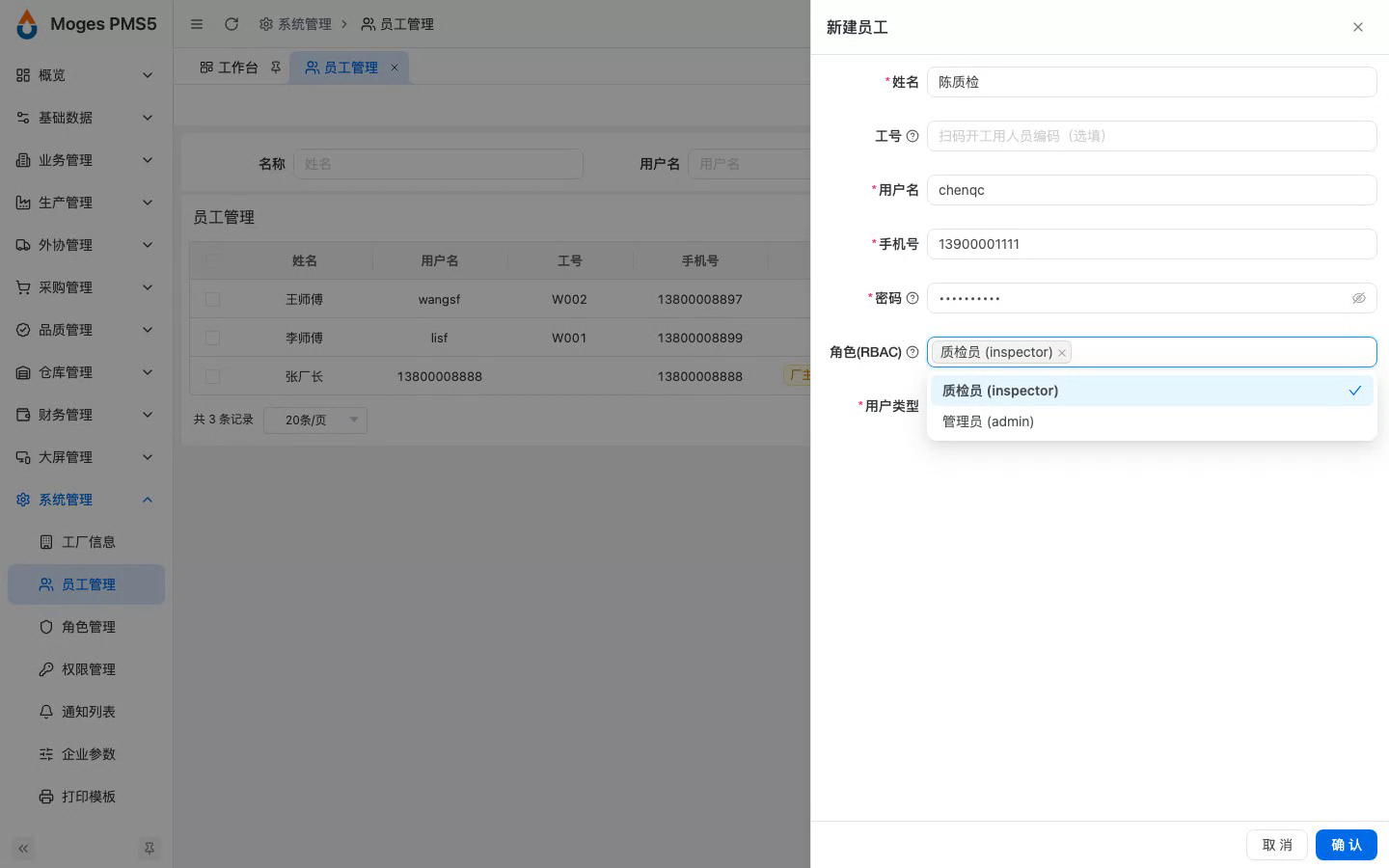This screenshot has width=1389, height=868.
Task: Expand the 基础数据 sidebar menu
Action: (87, 118)
